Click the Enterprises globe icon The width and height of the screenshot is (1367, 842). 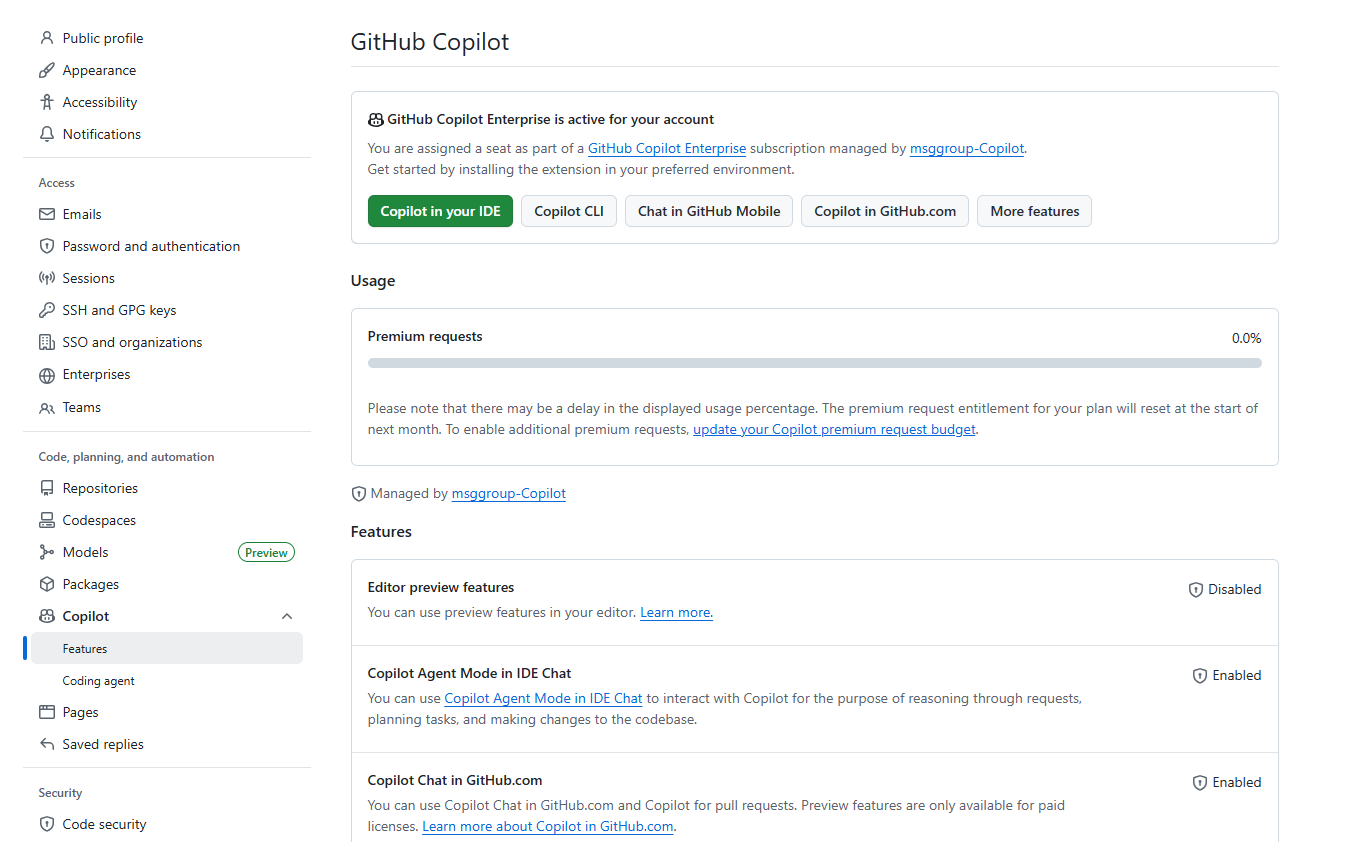(x=46, y=375)
